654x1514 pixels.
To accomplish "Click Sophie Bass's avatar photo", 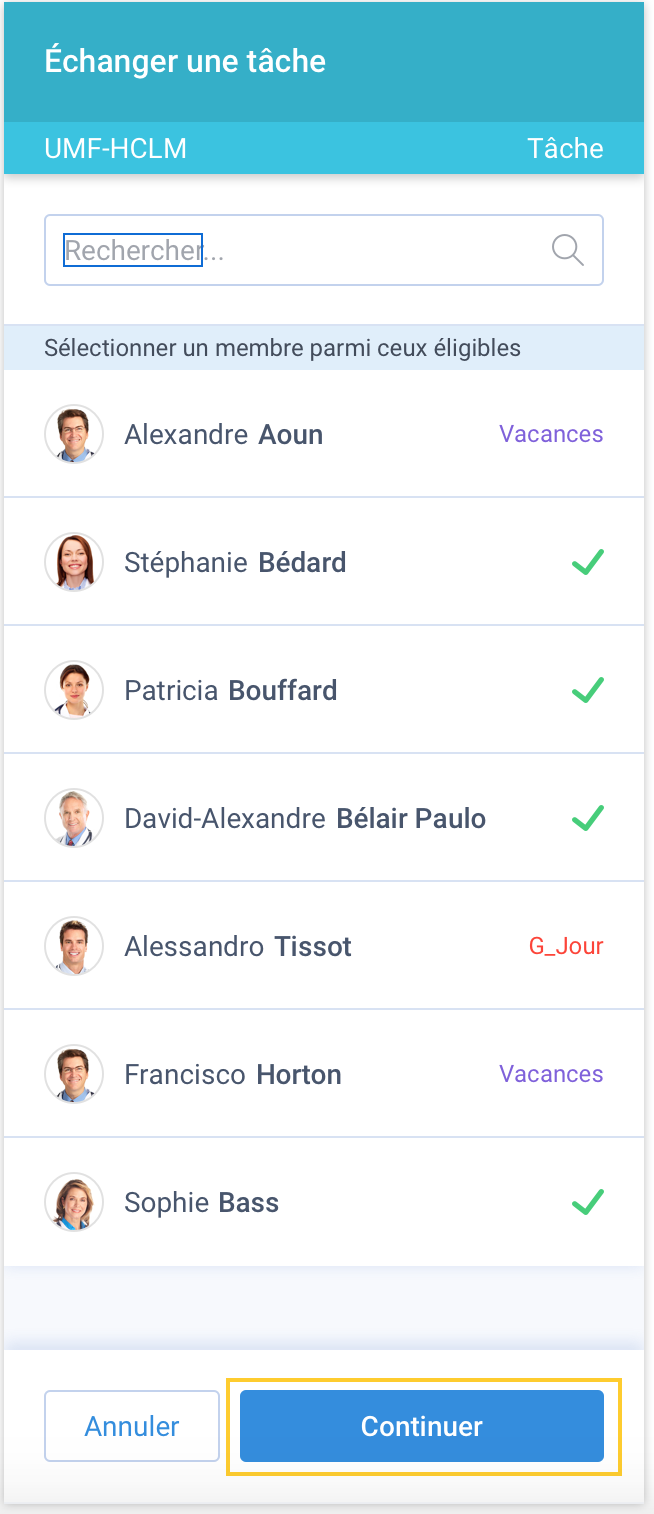I will coord(74,1202).
